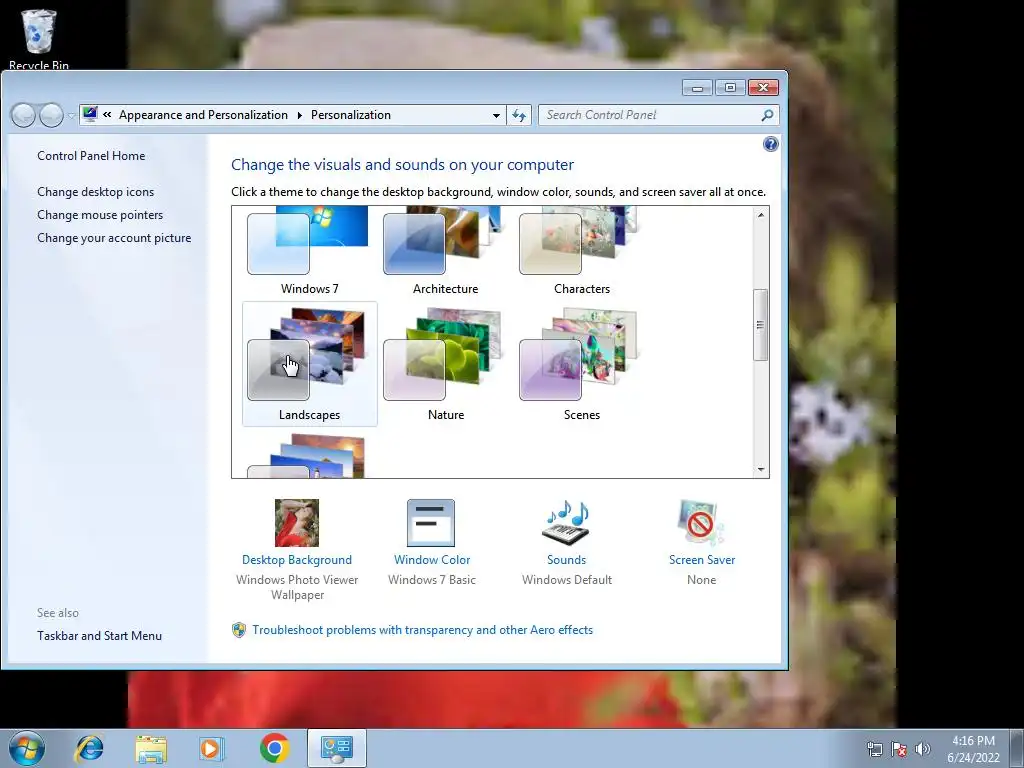Open the Window Color icon
Image resolution: width=1024 pixels, height=768 pixels.
point(431,522)
